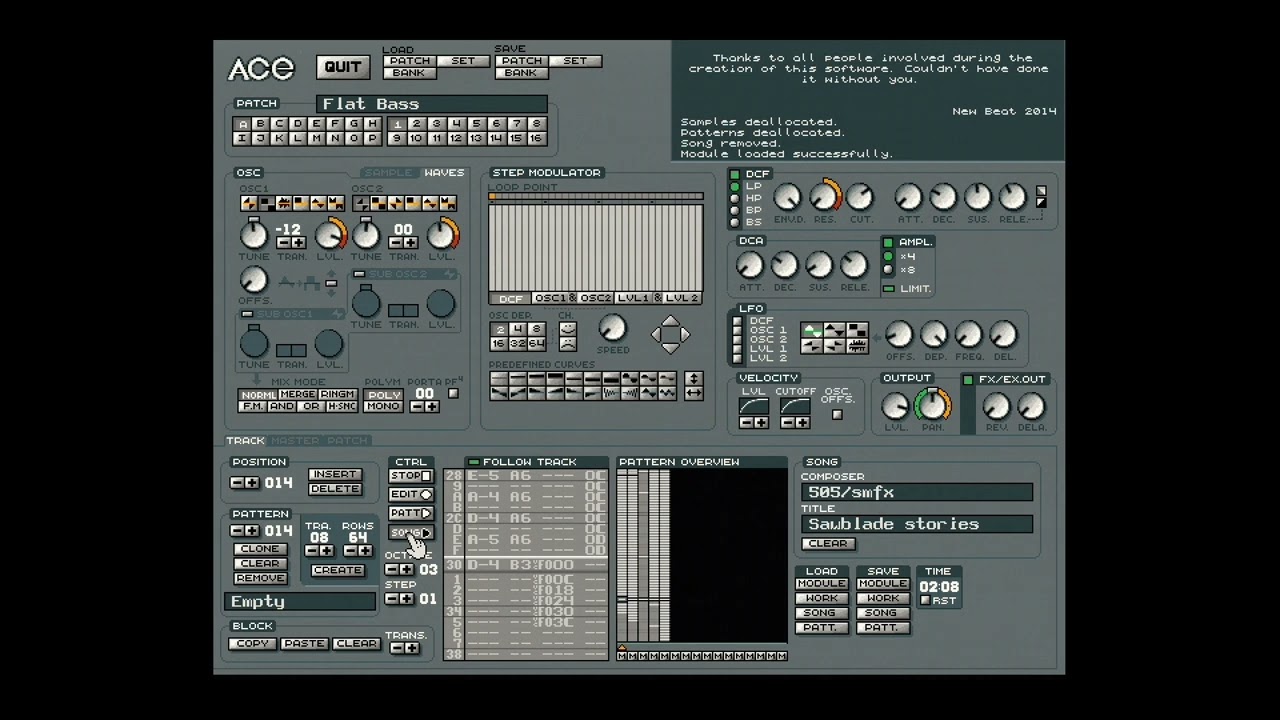Click the happy smiley face under CH.
Screen dimensions: 1280x720
click(x=567, y=328)
